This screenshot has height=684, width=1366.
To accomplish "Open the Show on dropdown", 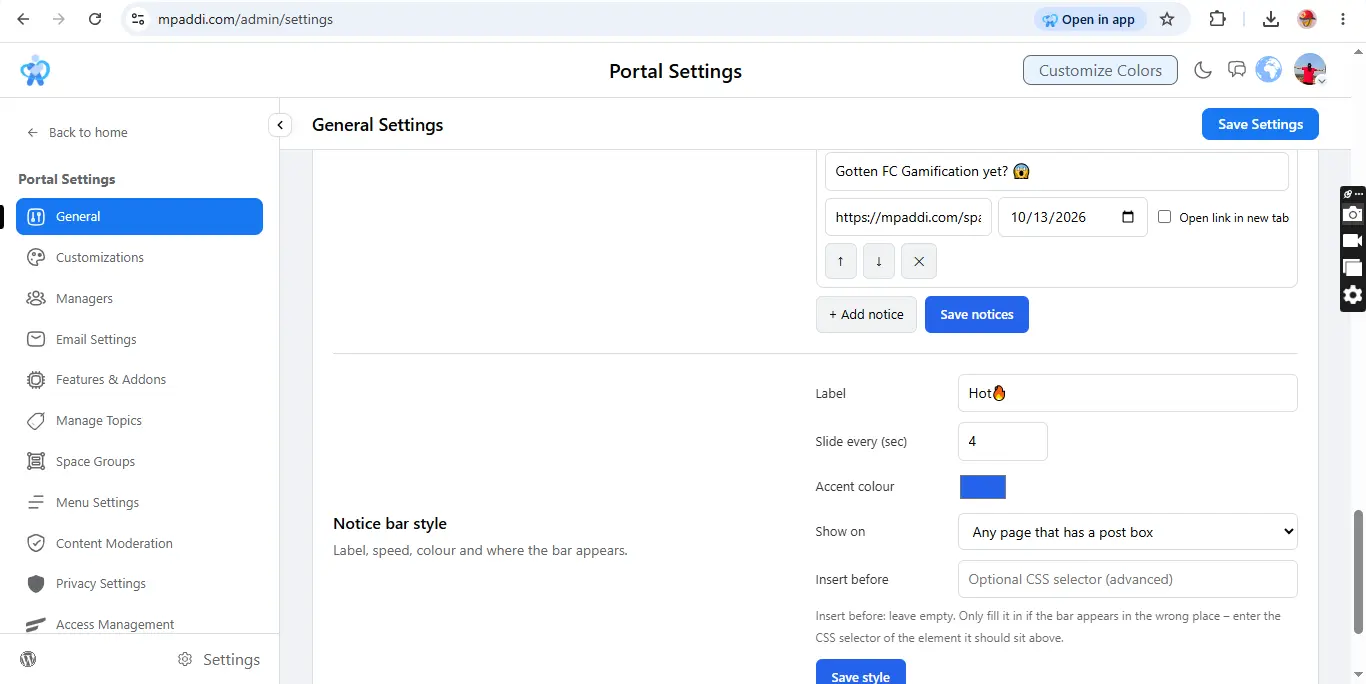I will pos(1127,532).
